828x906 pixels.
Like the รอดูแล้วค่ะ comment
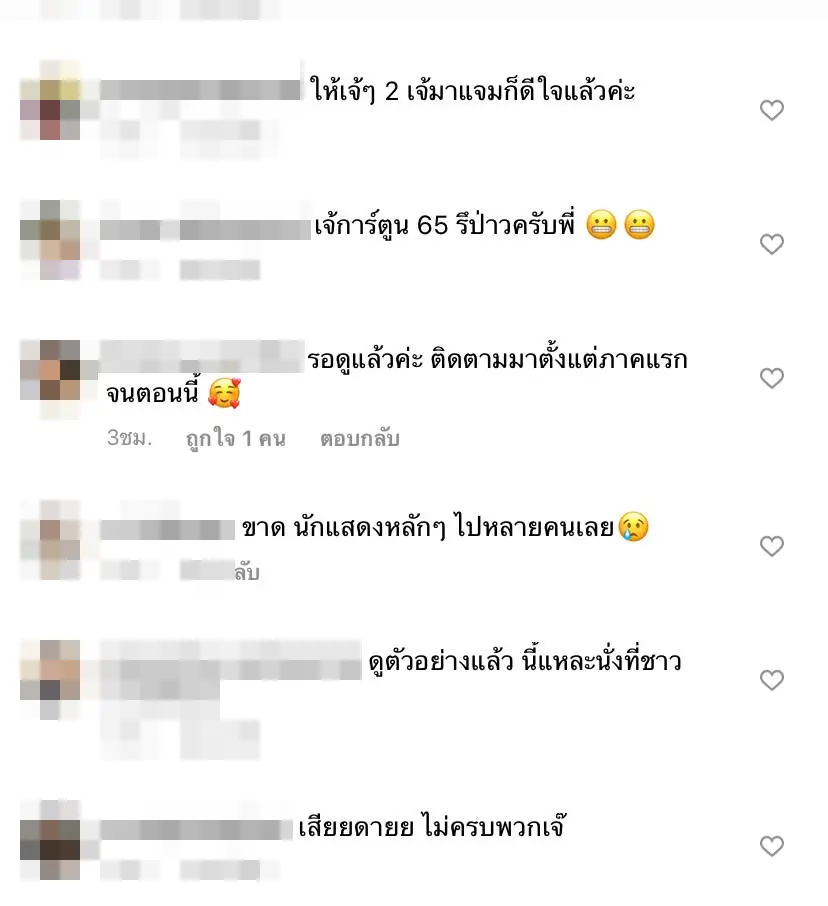771,378
